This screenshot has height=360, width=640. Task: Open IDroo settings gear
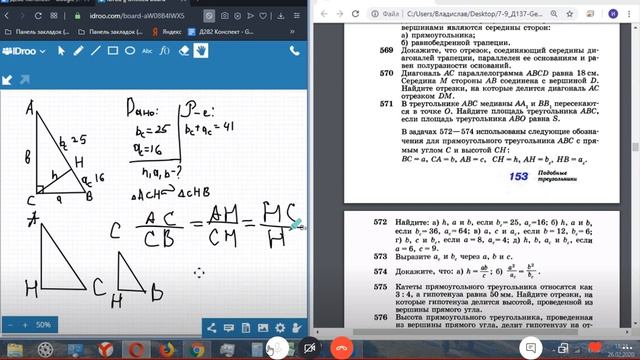pos(280,328)
